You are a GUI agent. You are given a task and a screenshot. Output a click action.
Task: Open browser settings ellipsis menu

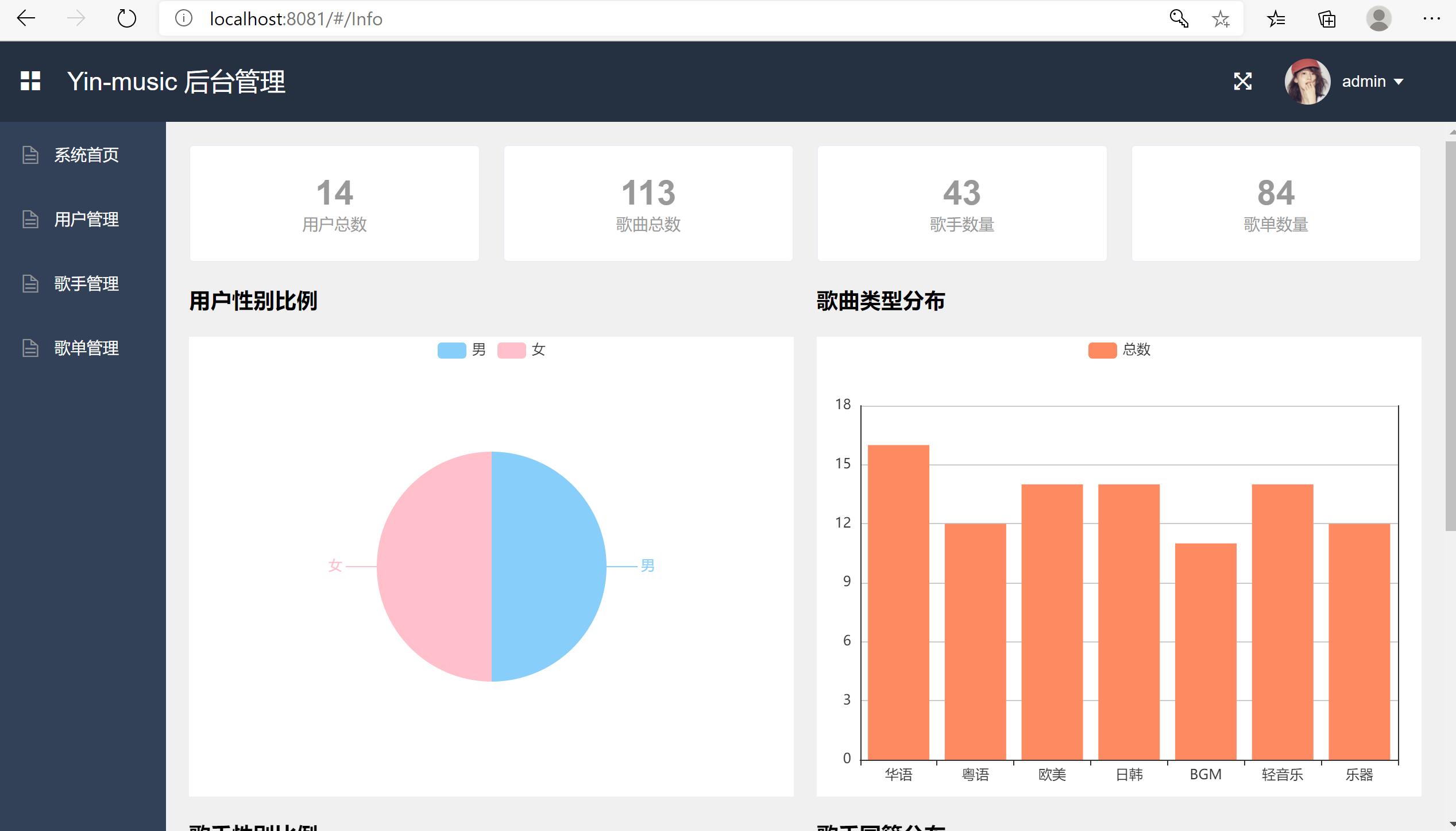pyautogui.click(x=1431, y=19)
